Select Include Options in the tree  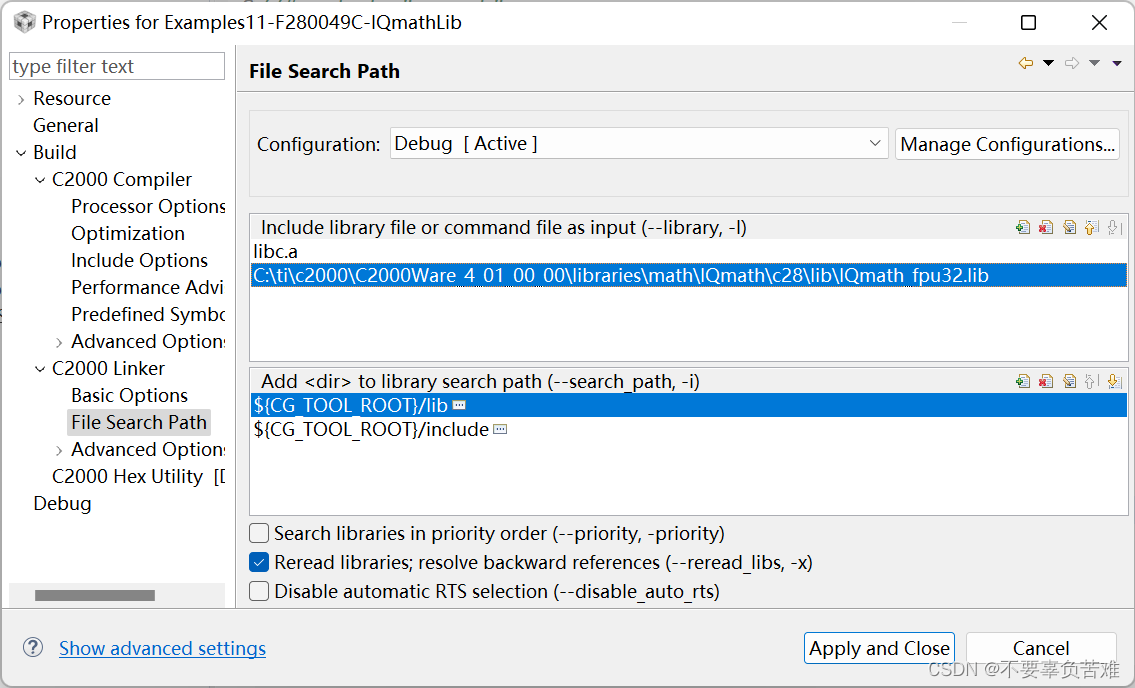point(140,260)
